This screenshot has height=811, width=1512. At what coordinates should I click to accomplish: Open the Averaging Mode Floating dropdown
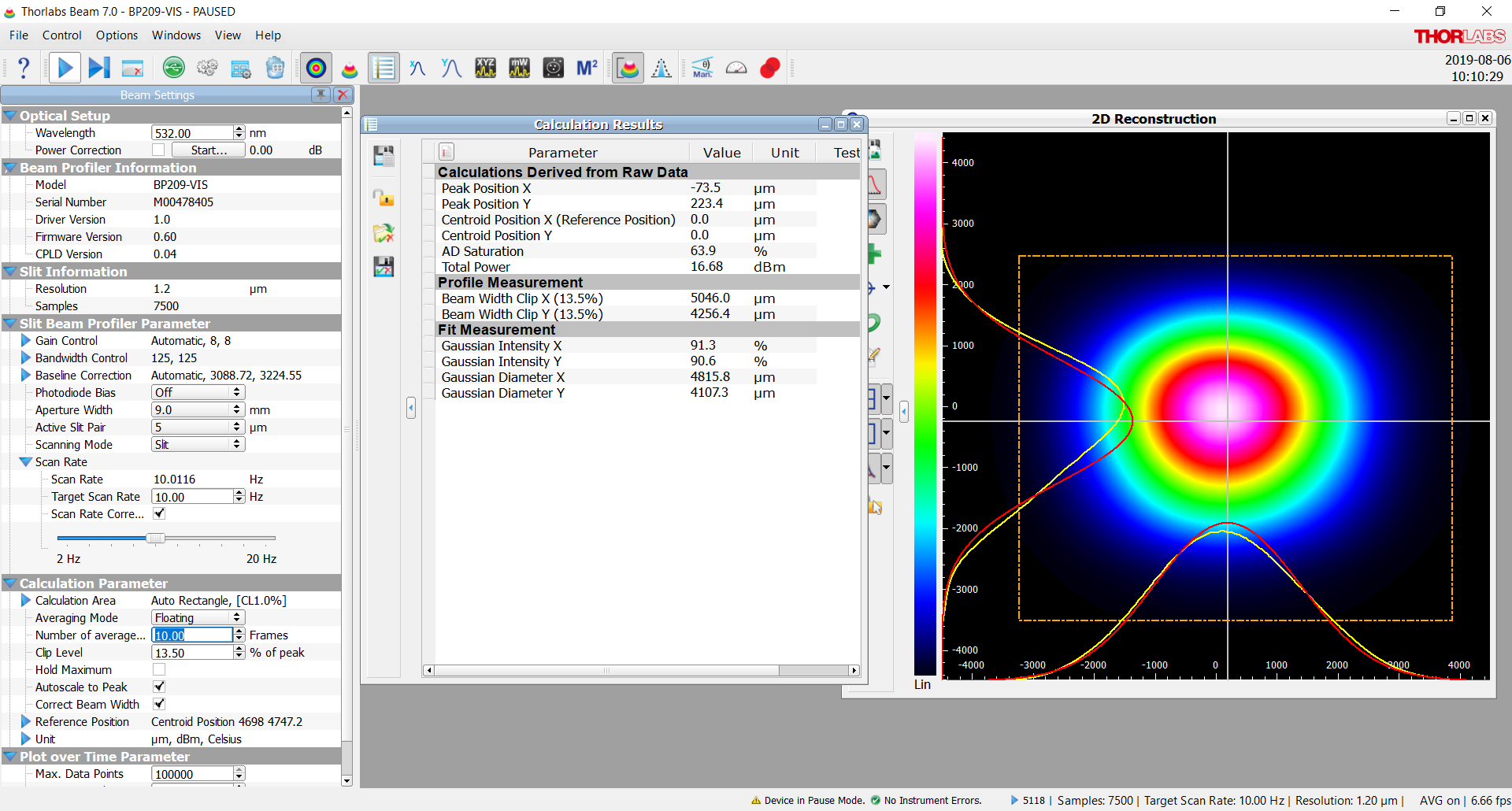(x=198, y=617)
